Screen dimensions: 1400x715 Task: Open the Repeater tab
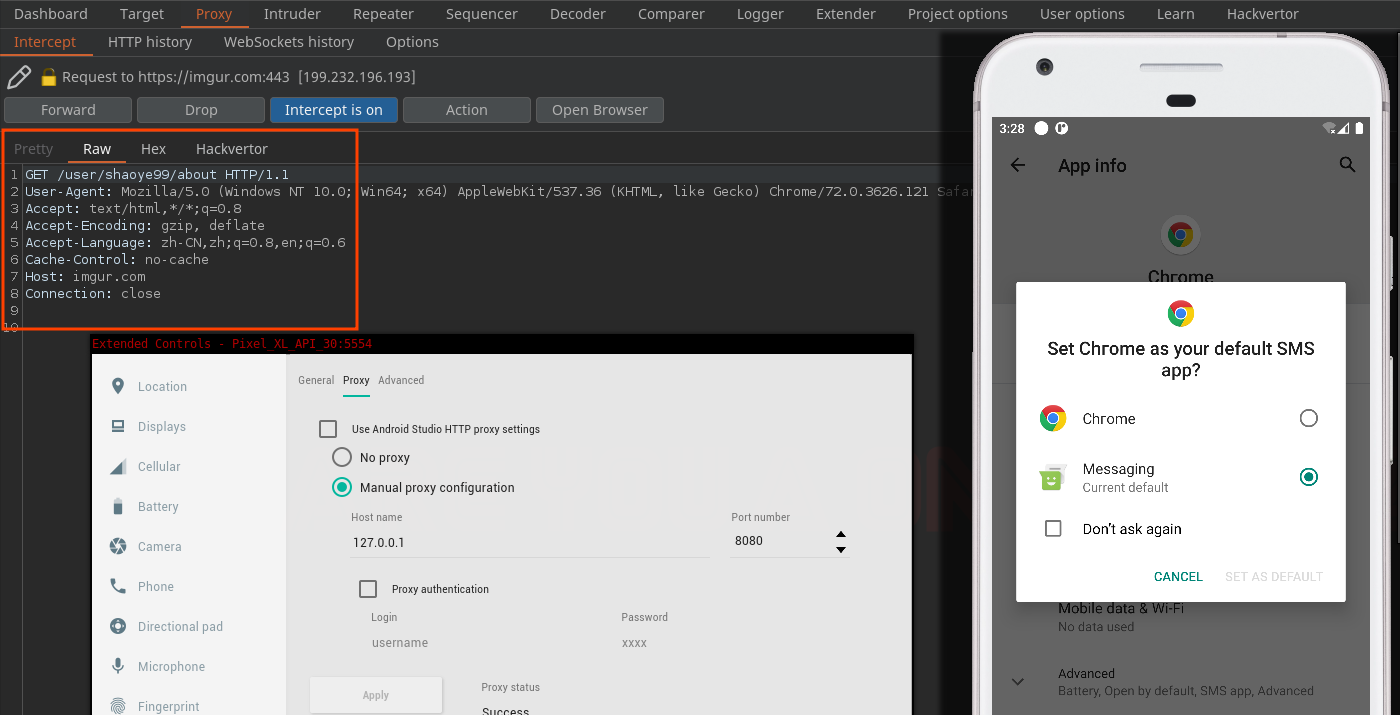[383, 14]
